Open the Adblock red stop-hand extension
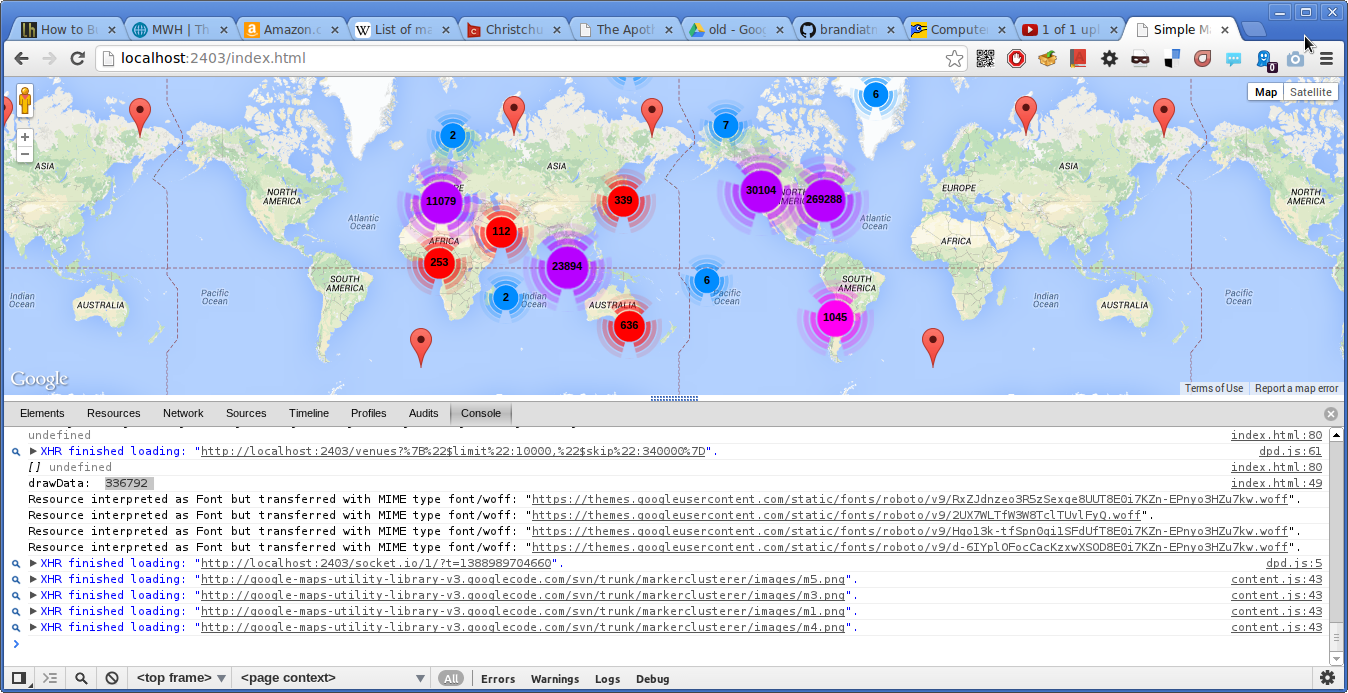This screenshot has width=1348, height=693. [1016, 59]
